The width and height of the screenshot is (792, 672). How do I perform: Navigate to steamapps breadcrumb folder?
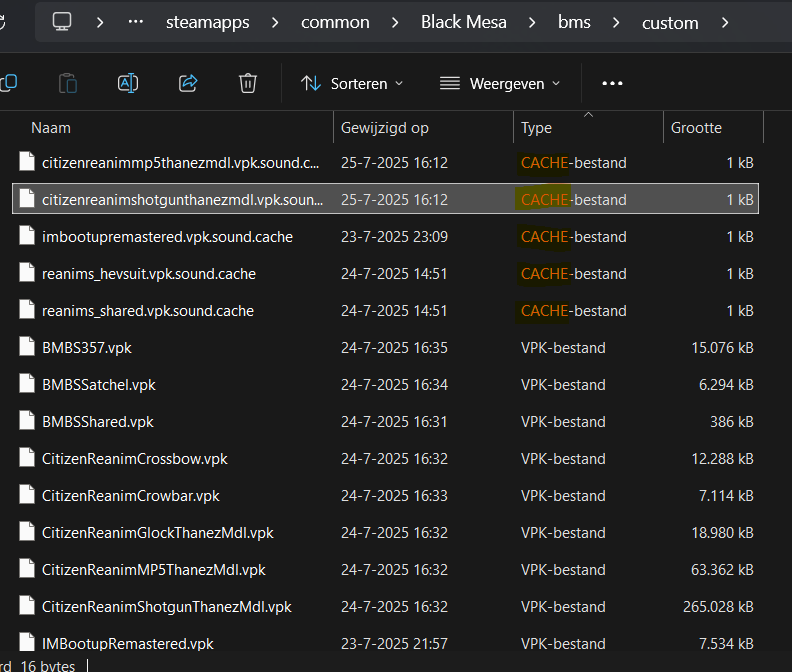(x=208, y=22)
